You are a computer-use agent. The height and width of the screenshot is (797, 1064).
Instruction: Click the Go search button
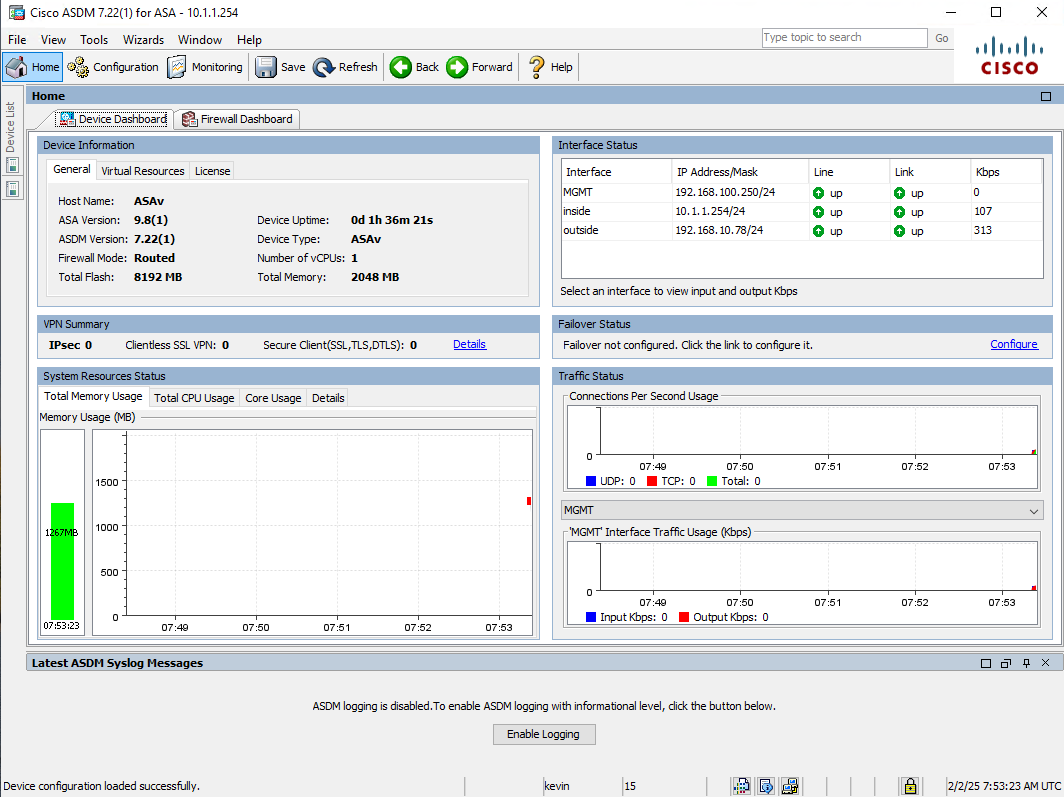941,38
